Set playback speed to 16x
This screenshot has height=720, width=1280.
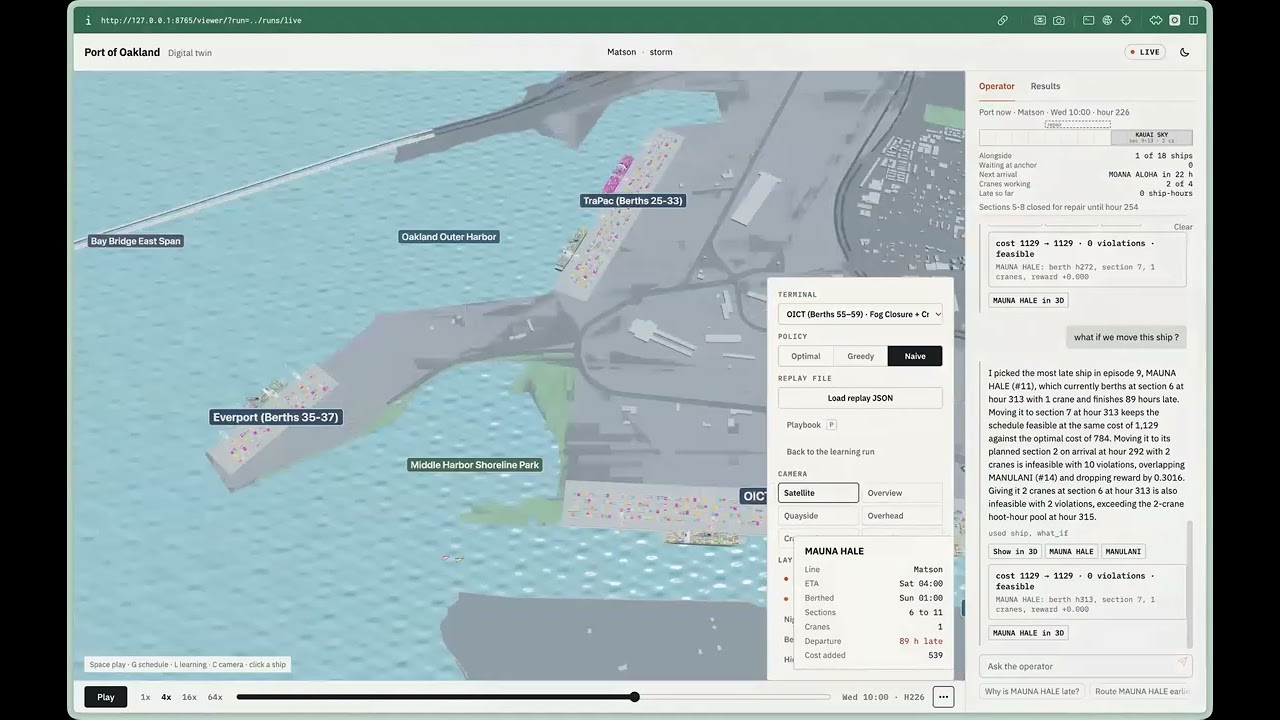(x=189, y=697)
